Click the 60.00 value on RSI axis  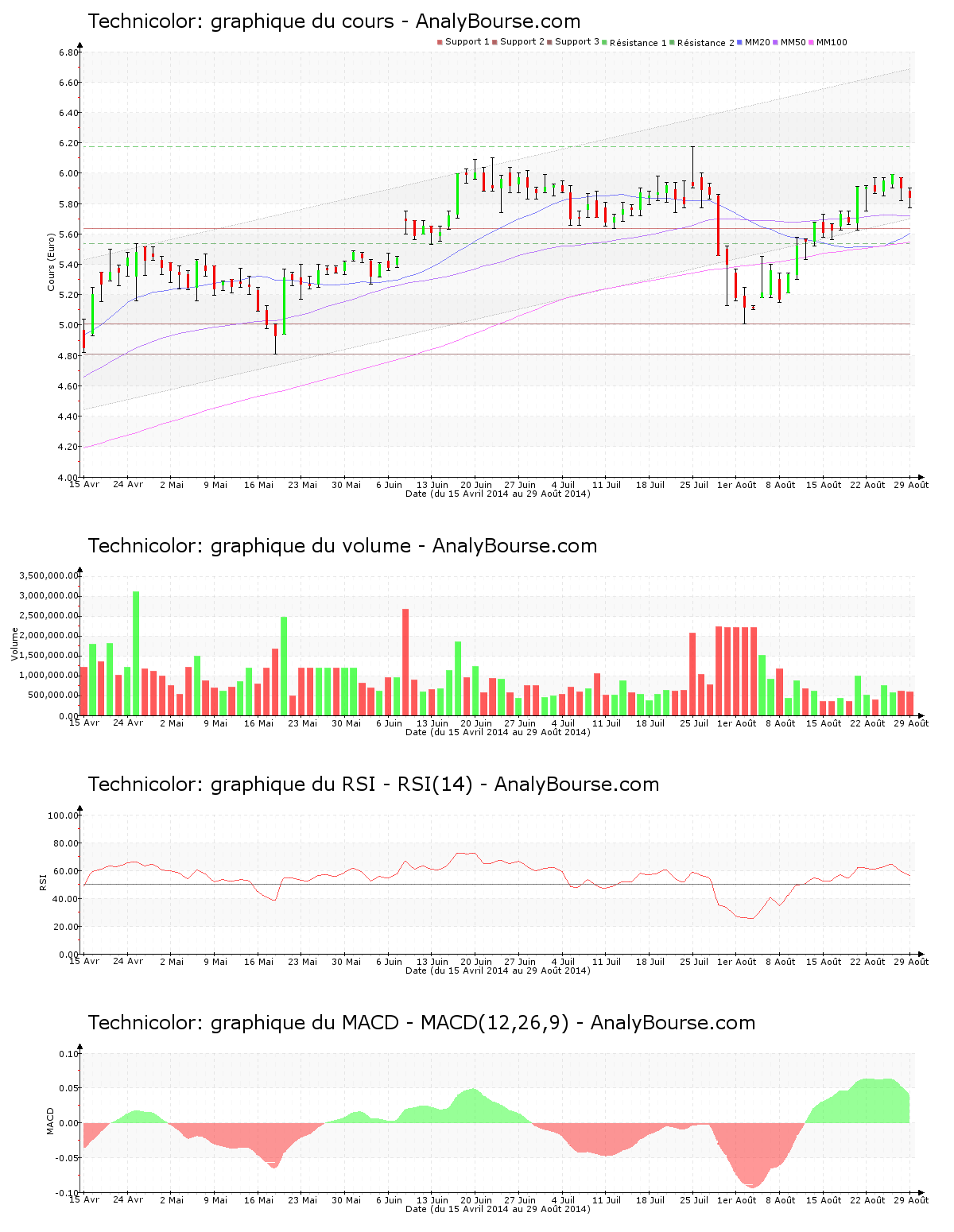tap(66, 871)
